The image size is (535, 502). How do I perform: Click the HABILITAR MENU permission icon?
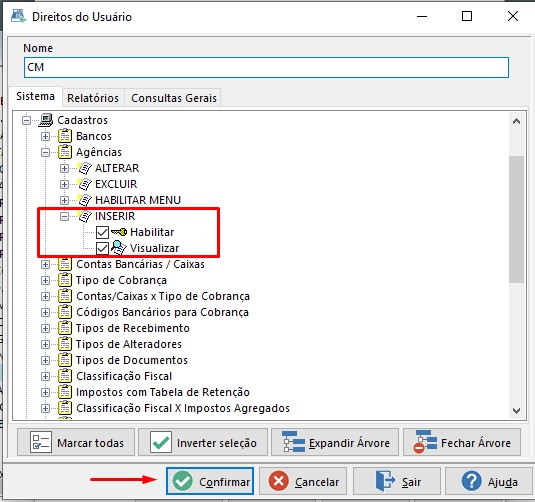(84, 200)
